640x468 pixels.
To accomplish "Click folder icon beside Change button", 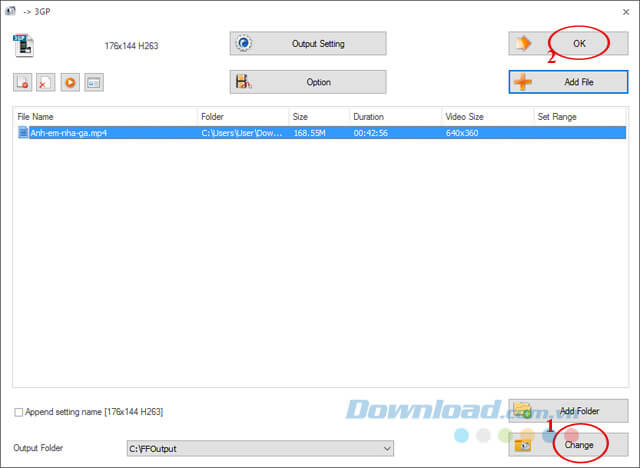I will pos(523,445).
